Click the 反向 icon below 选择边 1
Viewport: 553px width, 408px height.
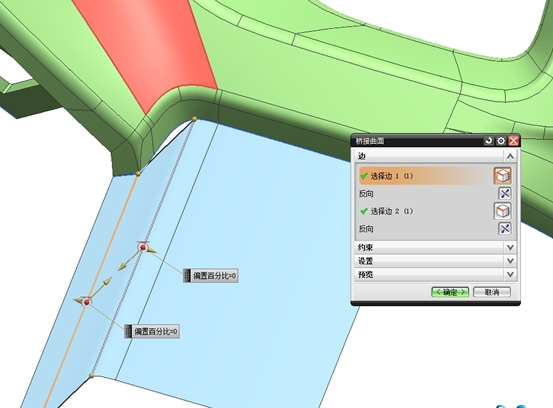pyautogui.click(x=505, y=193)
